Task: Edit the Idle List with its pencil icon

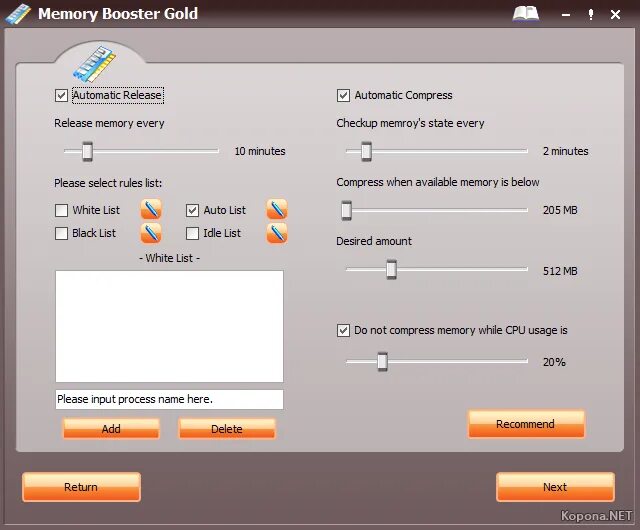Action: [277, 233]
